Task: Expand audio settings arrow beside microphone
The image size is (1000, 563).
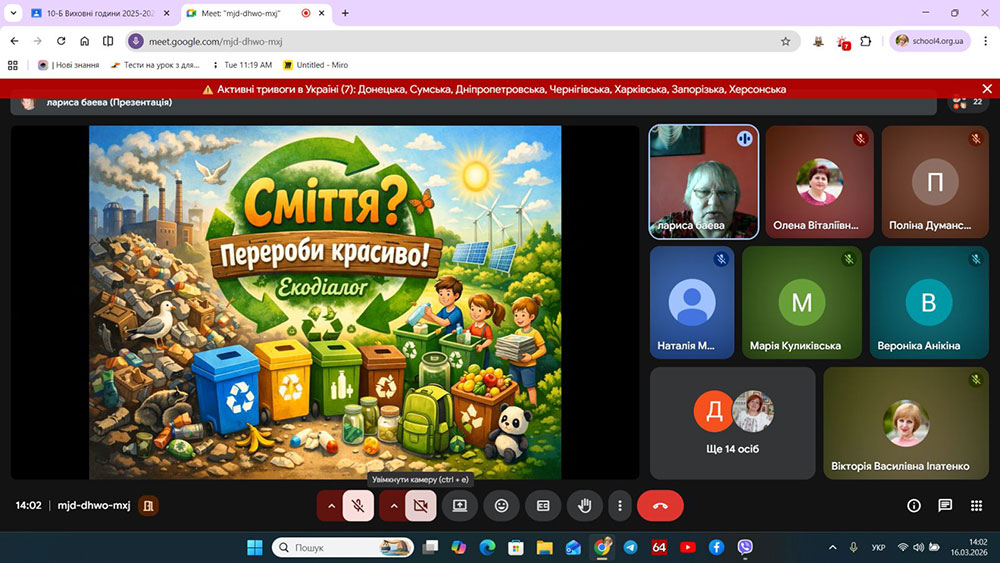Action: click(331, 506)
